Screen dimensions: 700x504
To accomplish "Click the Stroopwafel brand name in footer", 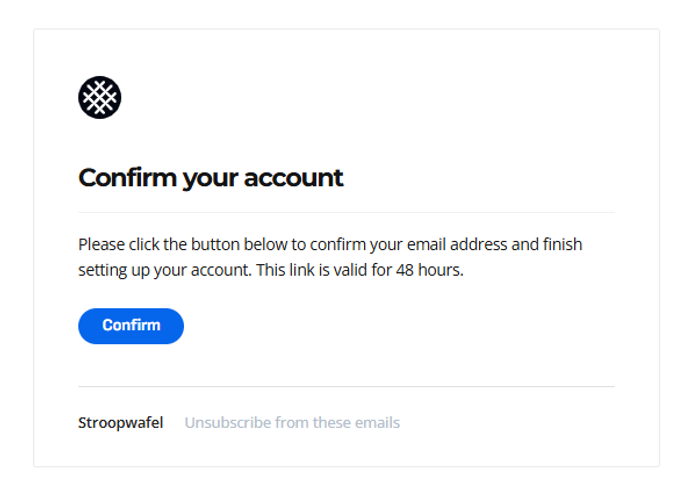I will tap(120, 422).
